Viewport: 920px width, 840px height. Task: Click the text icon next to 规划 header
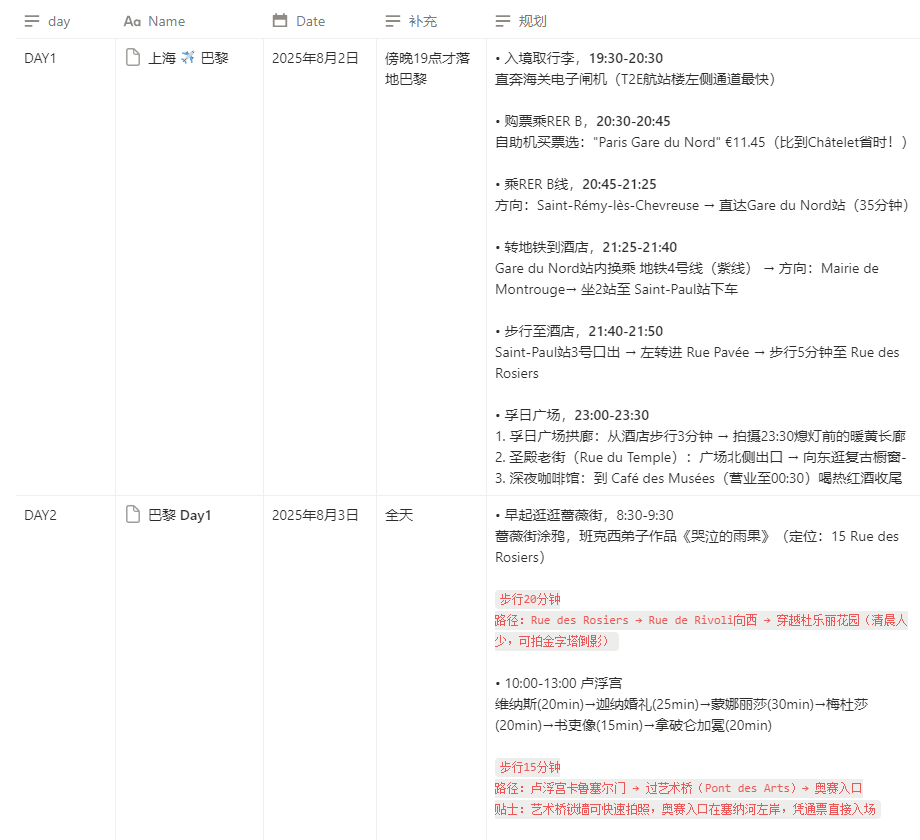(x=503, y=21)
